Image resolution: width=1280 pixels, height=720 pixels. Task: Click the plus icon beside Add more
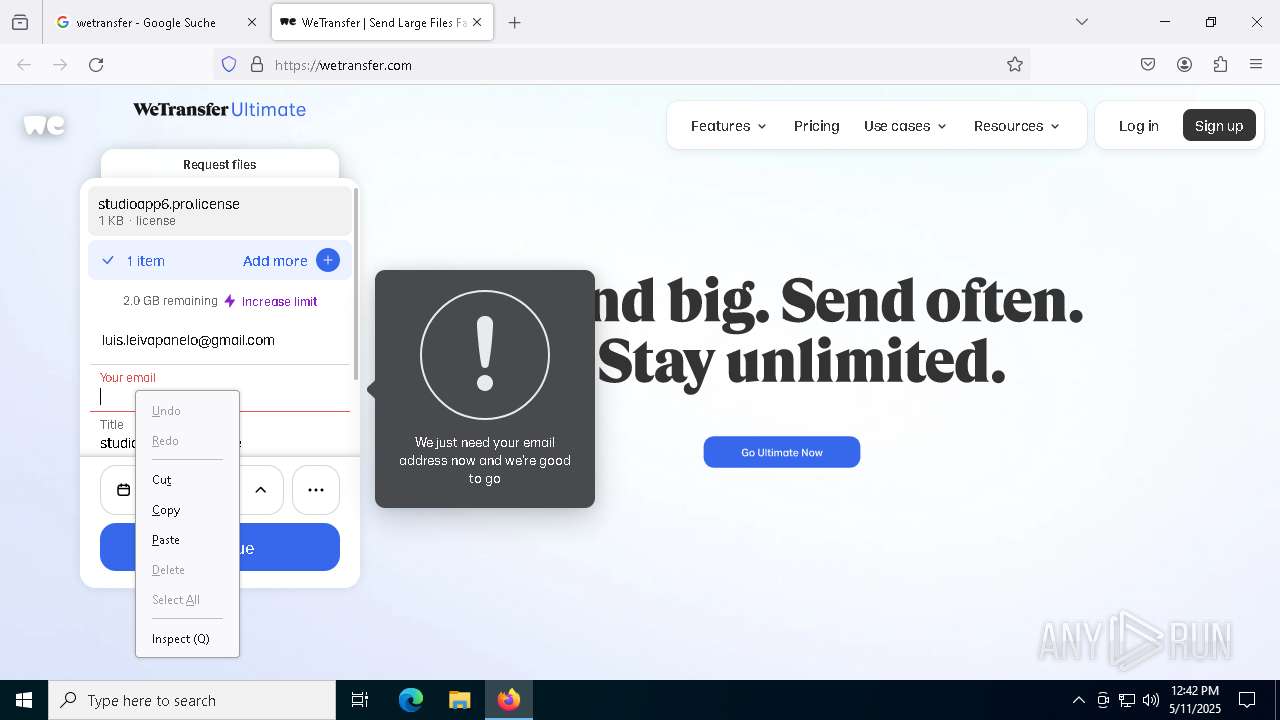coord(328,260)
